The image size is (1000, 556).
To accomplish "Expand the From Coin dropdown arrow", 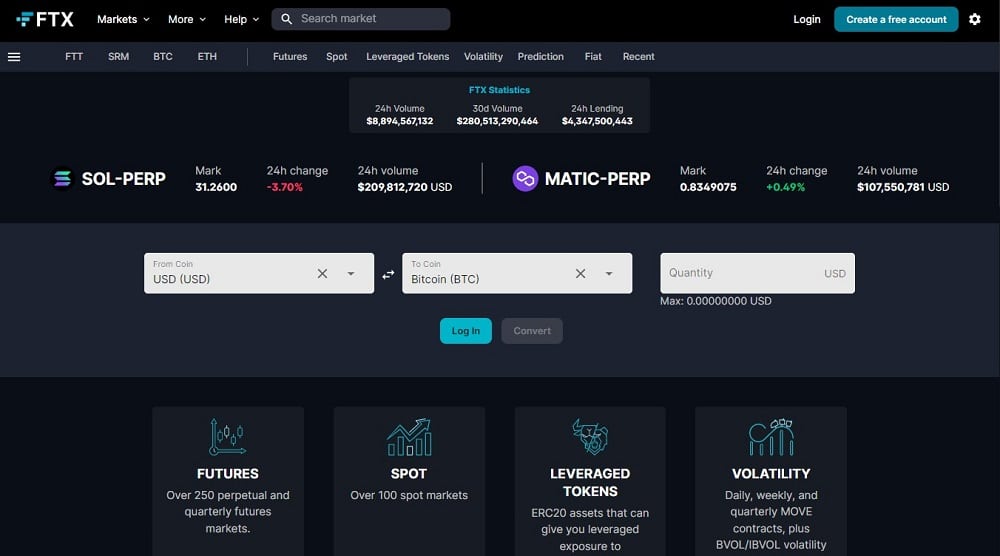I will 351,274.
